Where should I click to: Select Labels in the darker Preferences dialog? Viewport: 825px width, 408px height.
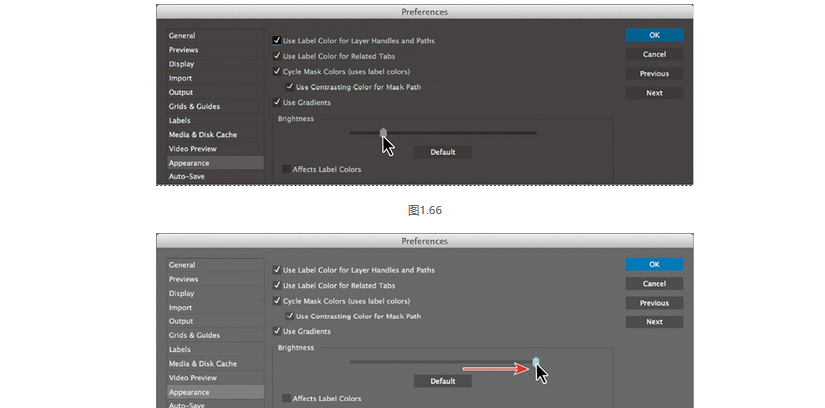215,121
